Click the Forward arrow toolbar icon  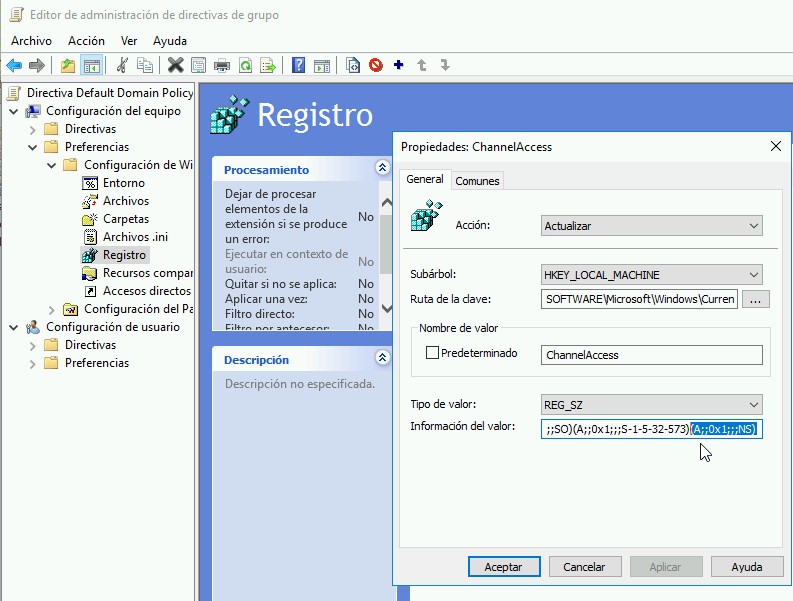pos(37,65)
